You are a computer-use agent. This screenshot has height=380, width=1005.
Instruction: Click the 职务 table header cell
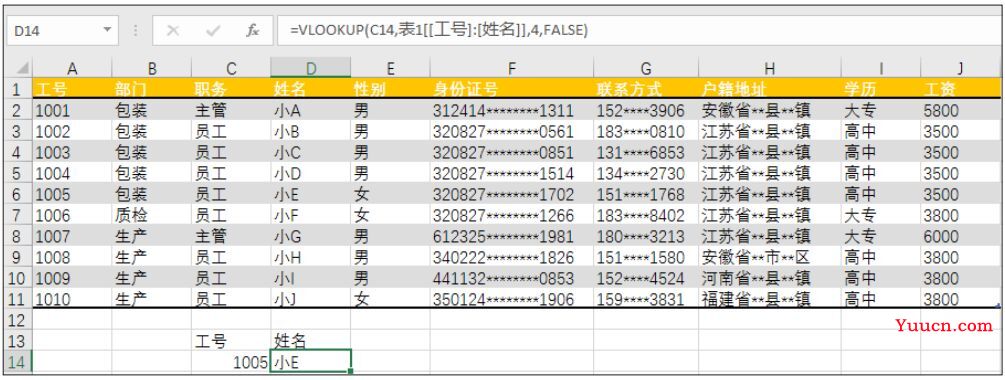click(x=231, y=88)
